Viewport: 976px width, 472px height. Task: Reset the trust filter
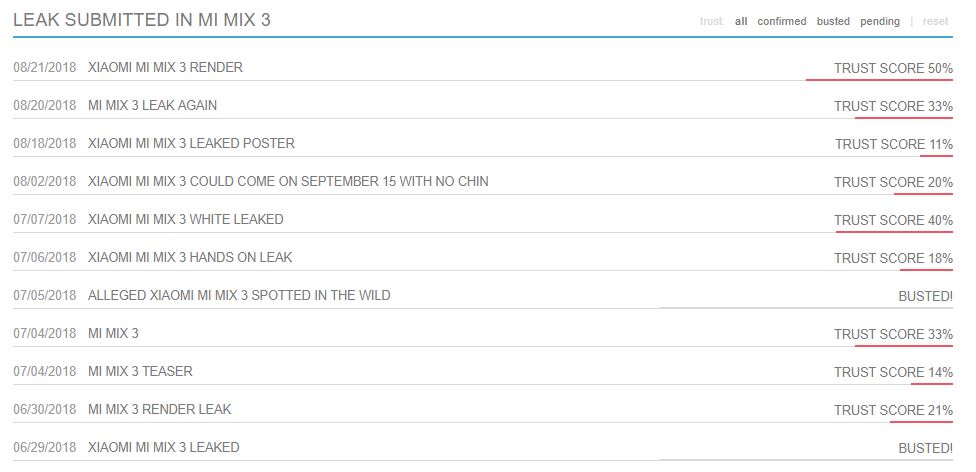pyautogui.click(x=935, y=21)
